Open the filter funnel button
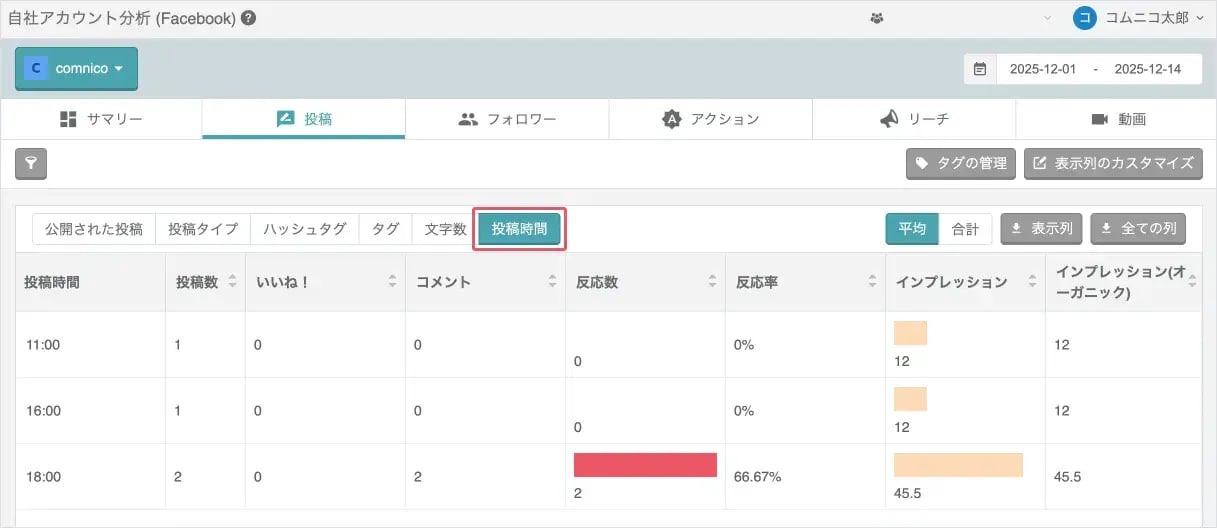 coord(31,163)
